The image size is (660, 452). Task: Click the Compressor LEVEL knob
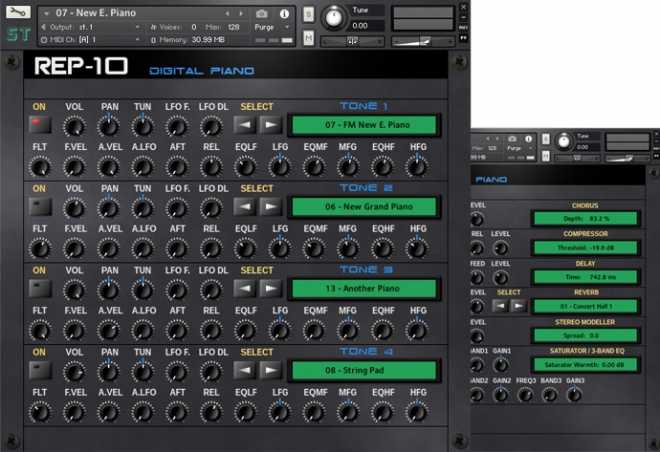(500, 248)
